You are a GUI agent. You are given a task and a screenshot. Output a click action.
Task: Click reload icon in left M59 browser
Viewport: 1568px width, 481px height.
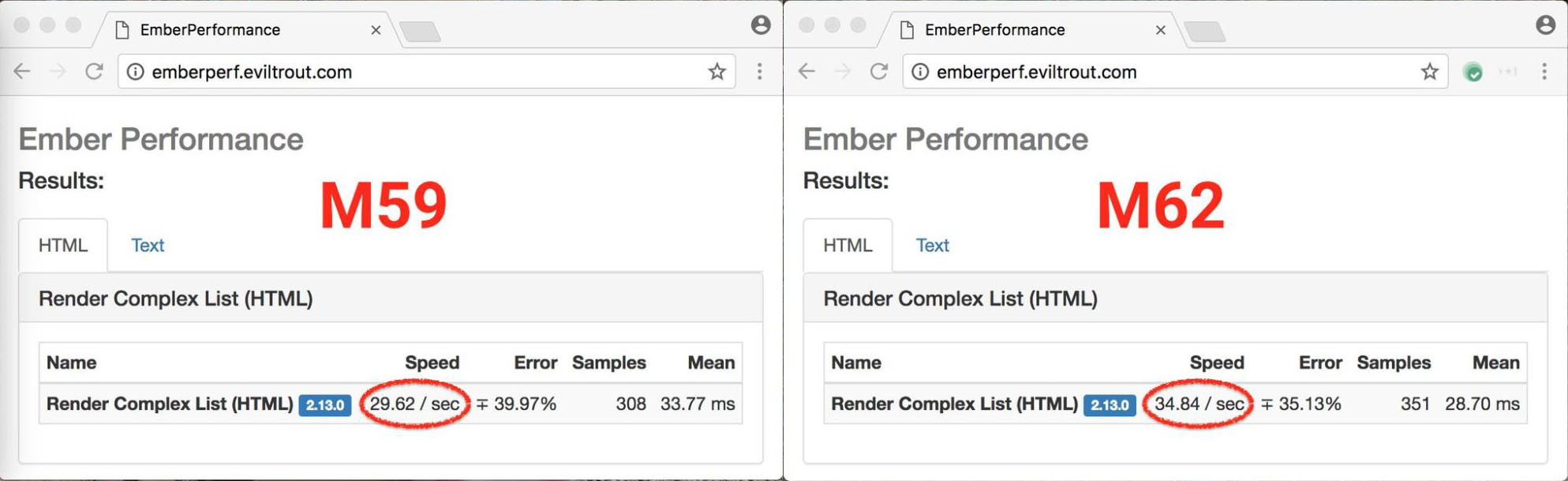click(94, 72)
